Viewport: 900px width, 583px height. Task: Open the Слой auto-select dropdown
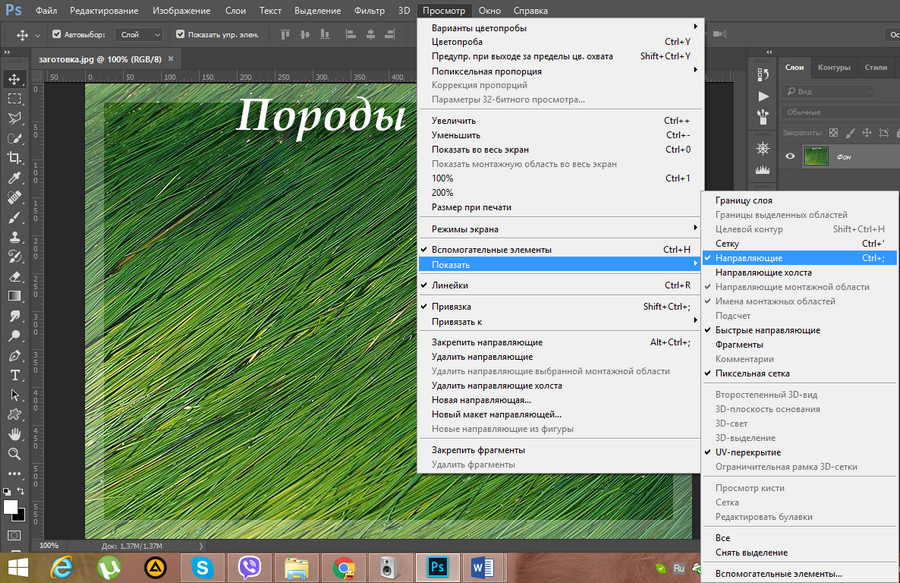pyautogui.click(x=140, y=34)
